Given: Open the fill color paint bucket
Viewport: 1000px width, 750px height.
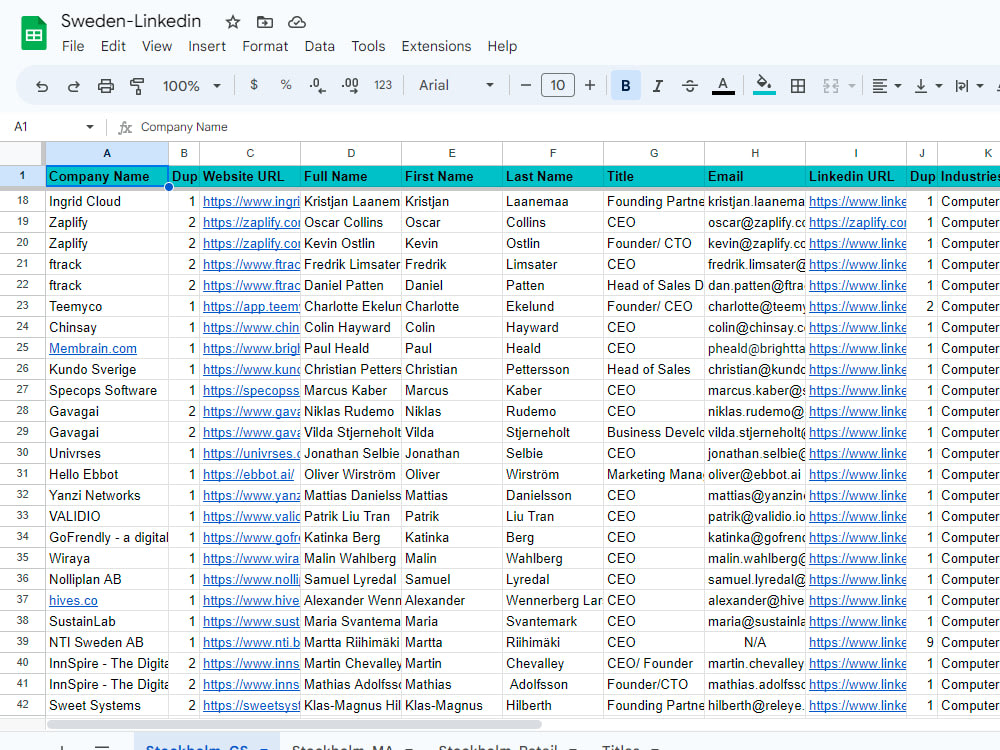Looking at the screenshot, I should 764,85.
